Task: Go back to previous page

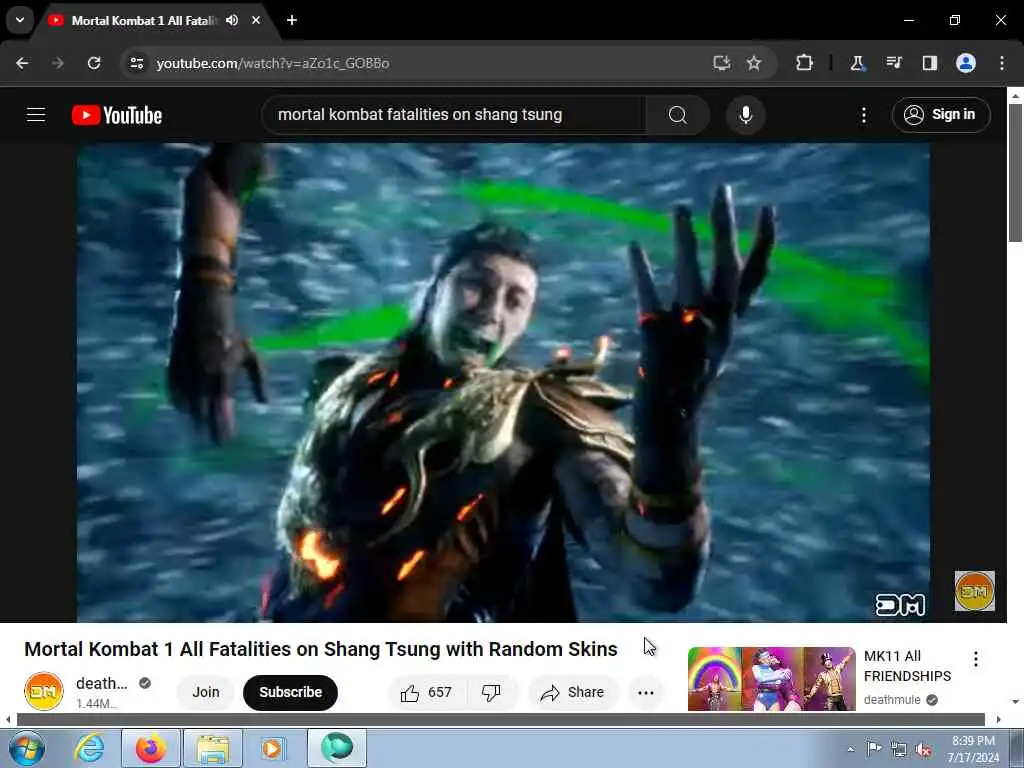Action: tap(22, 63)
